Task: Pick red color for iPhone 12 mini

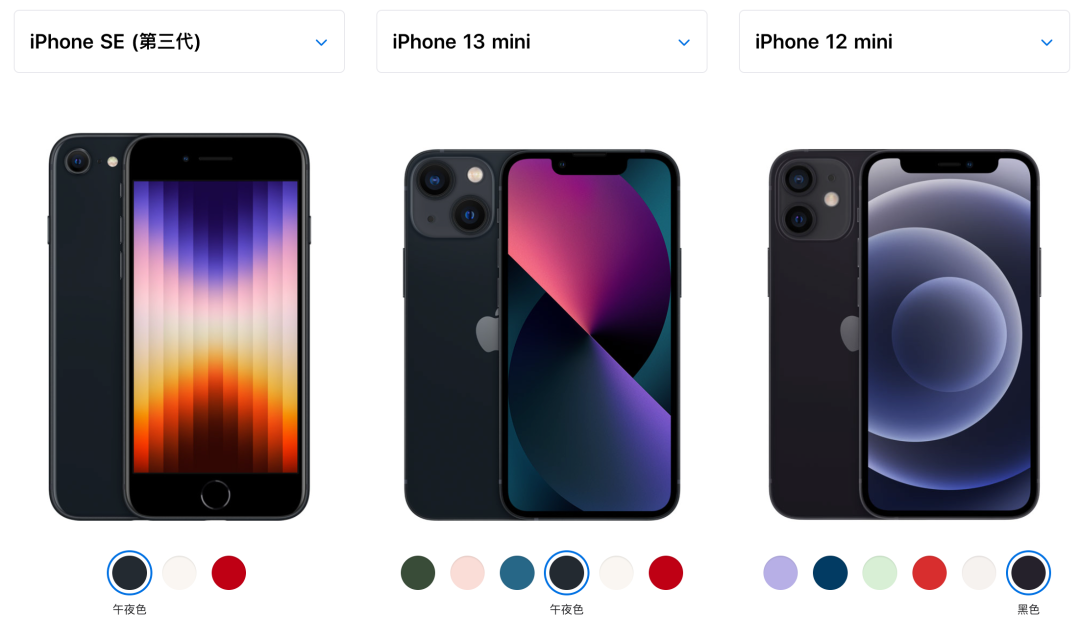Action: click(929, 572)
